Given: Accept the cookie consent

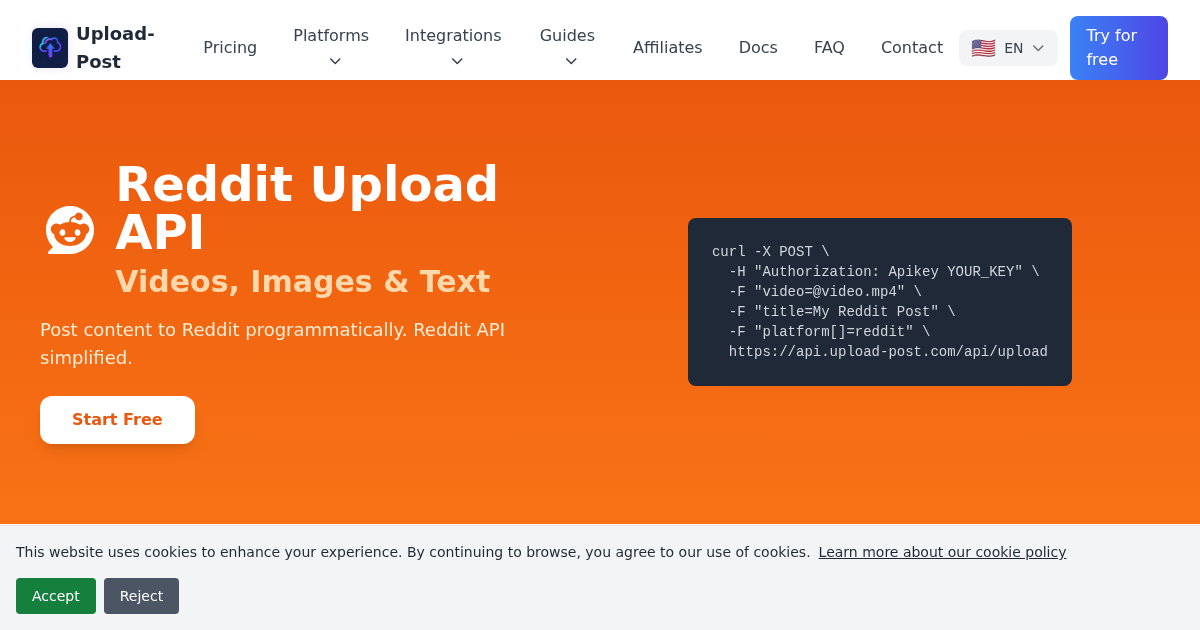Looking at the screenshot, I should [x=56, y=596].
